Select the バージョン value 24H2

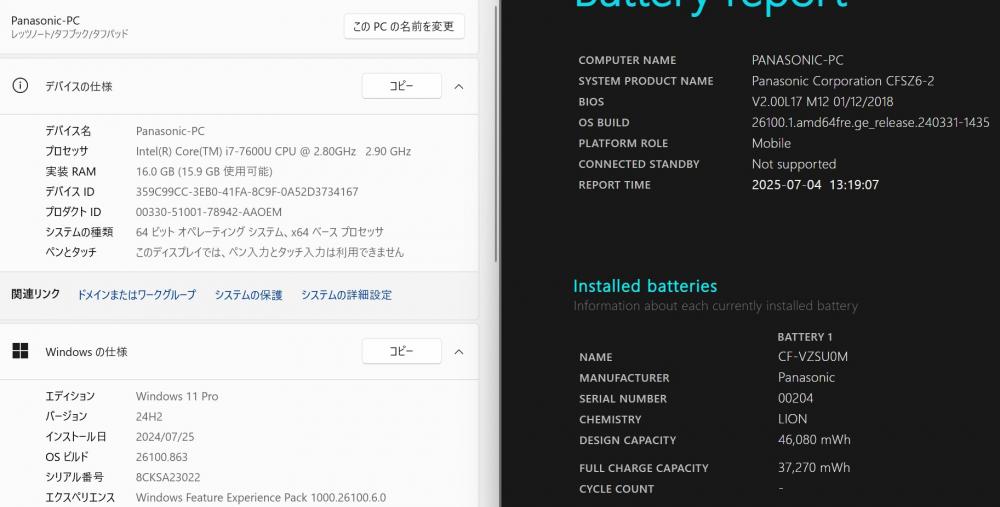[149, 416]
